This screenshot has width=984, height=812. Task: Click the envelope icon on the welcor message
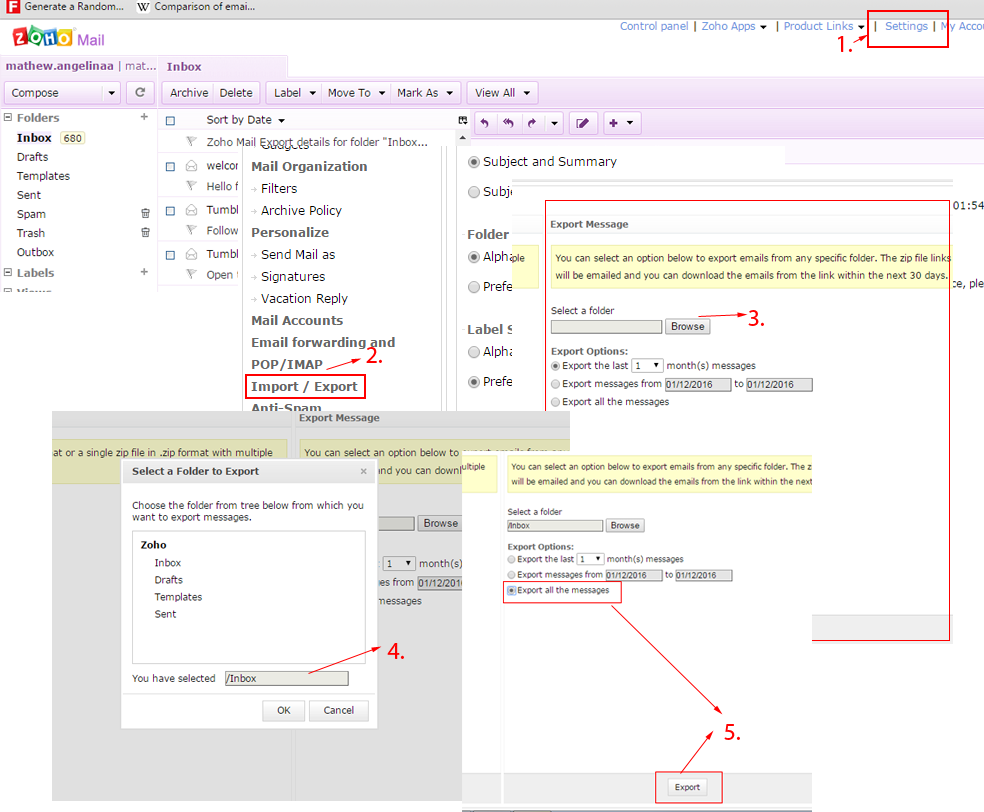pos(191,166)
